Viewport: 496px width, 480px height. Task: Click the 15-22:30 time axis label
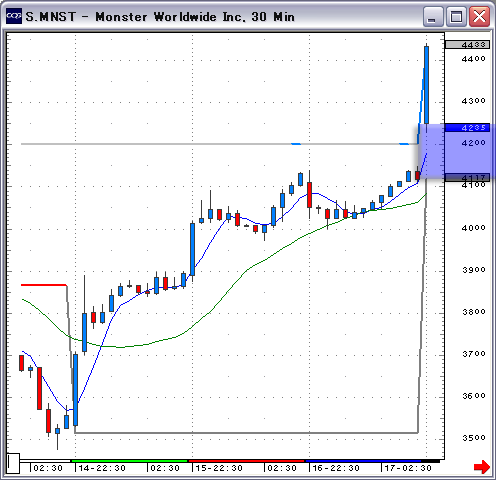pos(219,468)
